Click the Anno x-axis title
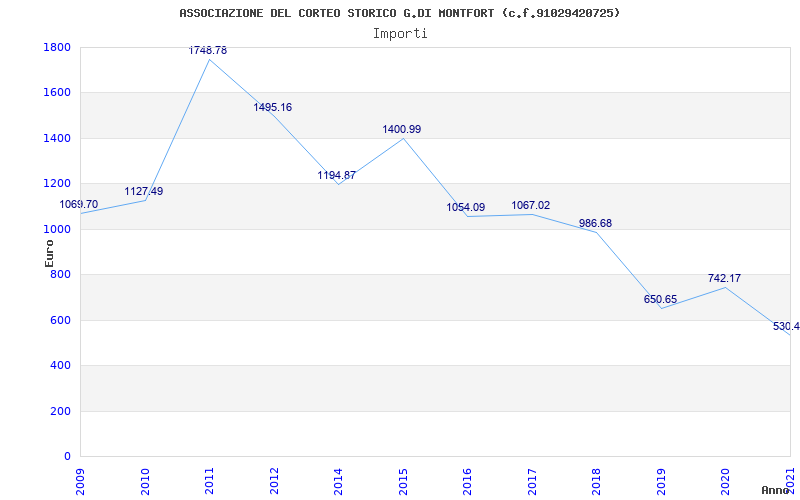Screen dimensions: 800x500 click(776, 490)
